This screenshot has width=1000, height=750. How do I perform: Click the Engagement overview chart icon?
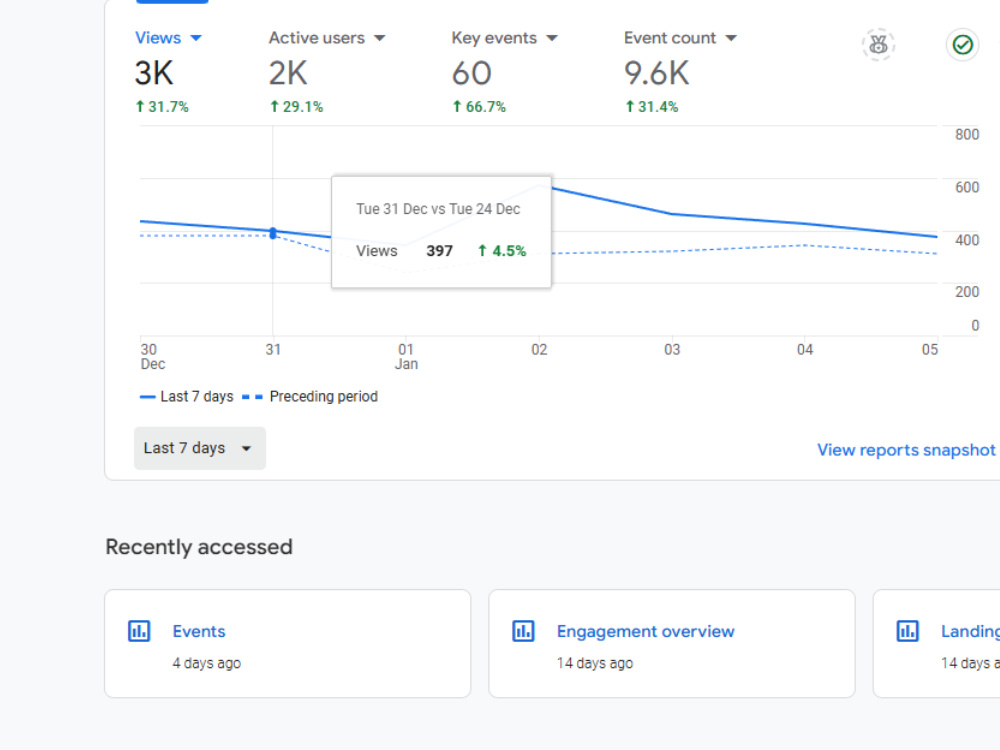click(523, 631)
